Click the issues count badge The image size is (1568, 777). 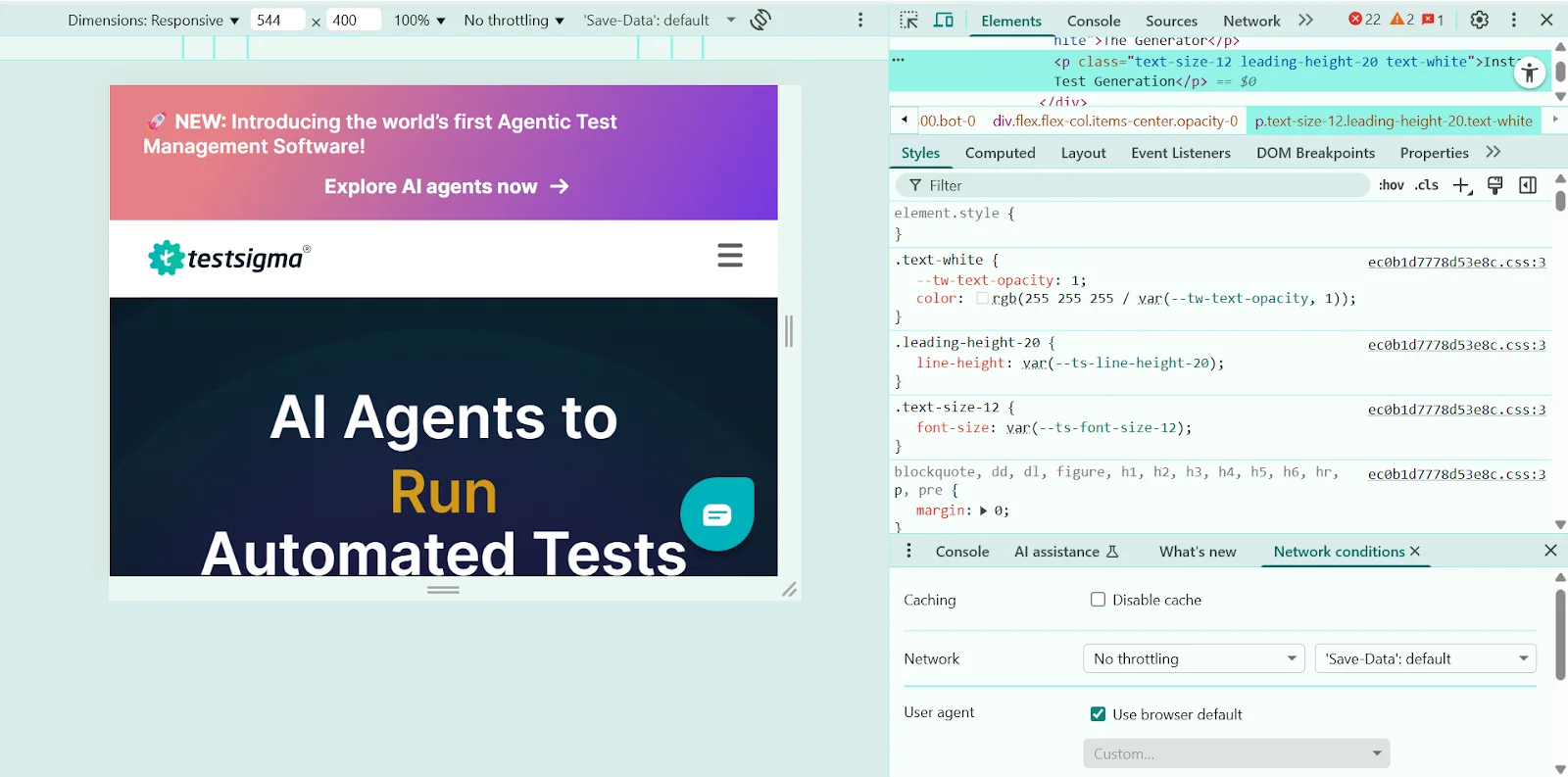(1433, 20)
